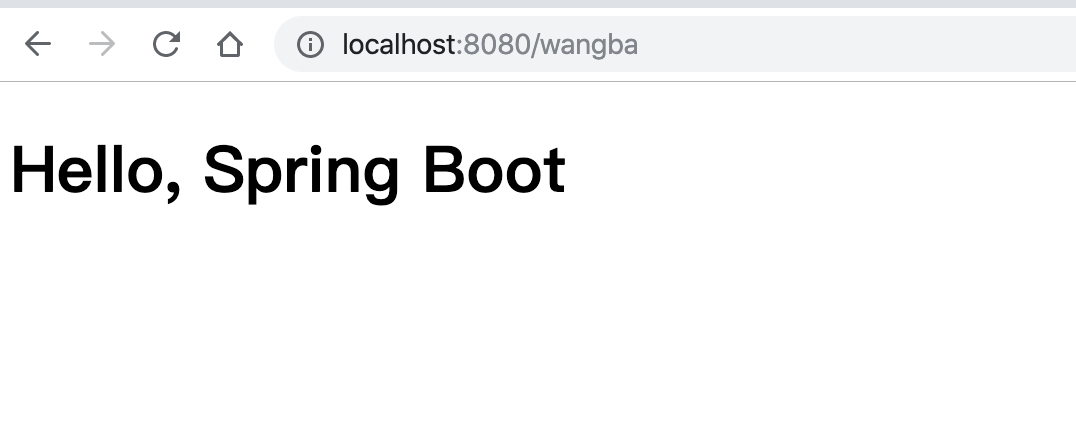The width and height of the screenshot is (1076, 442).
Task: Click the word Spring in the heading
Action: (301, 174)
